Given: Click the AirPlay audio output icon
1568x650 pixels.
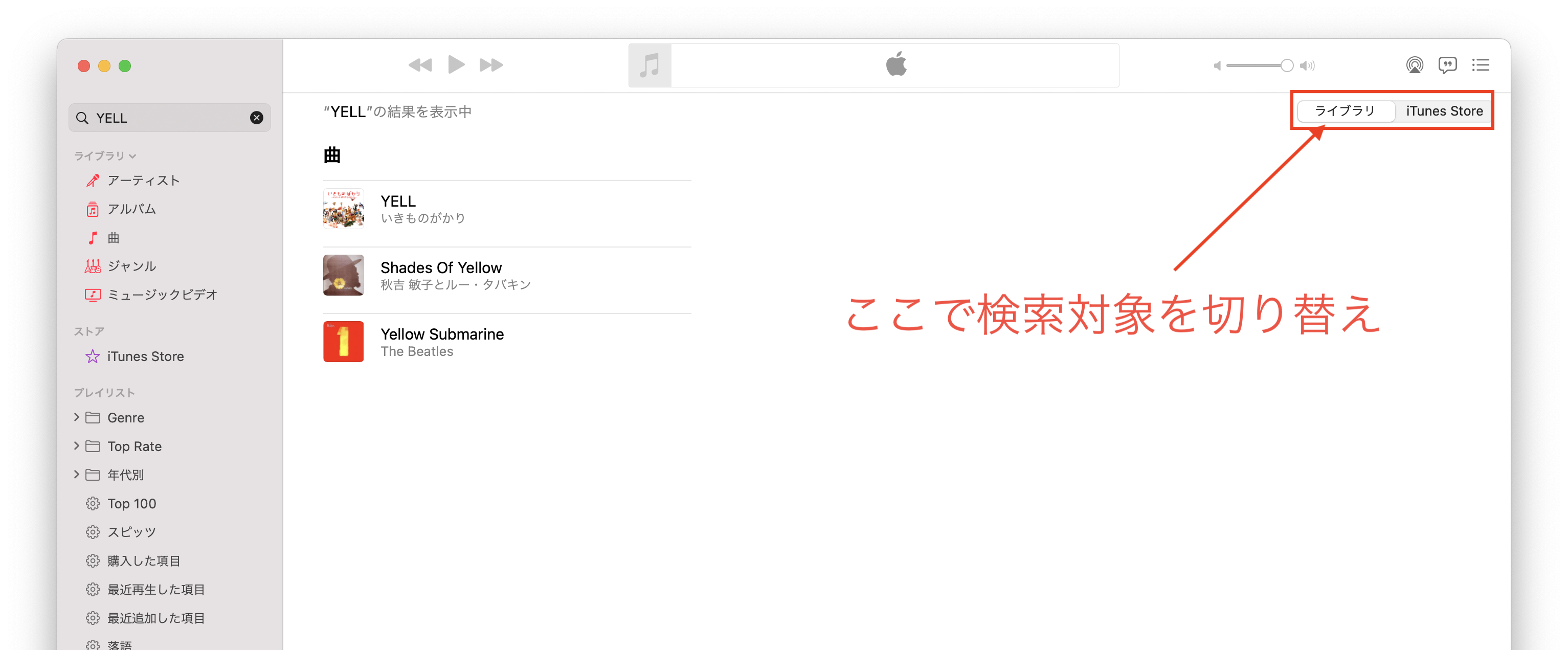Looking at the screenshot, I should point(1414,65).
